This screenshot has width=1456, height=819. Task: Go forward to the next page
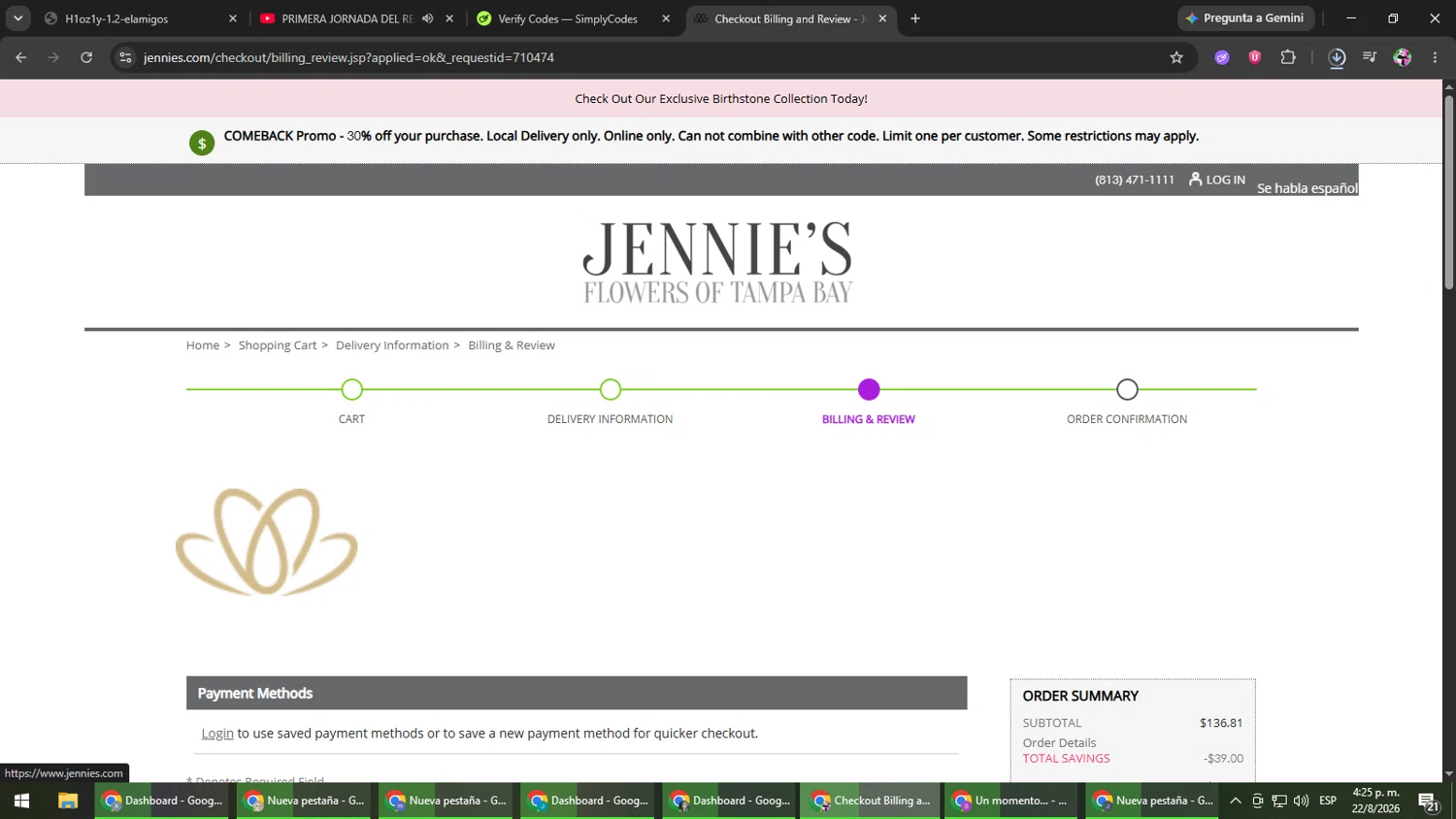[53, 57]
